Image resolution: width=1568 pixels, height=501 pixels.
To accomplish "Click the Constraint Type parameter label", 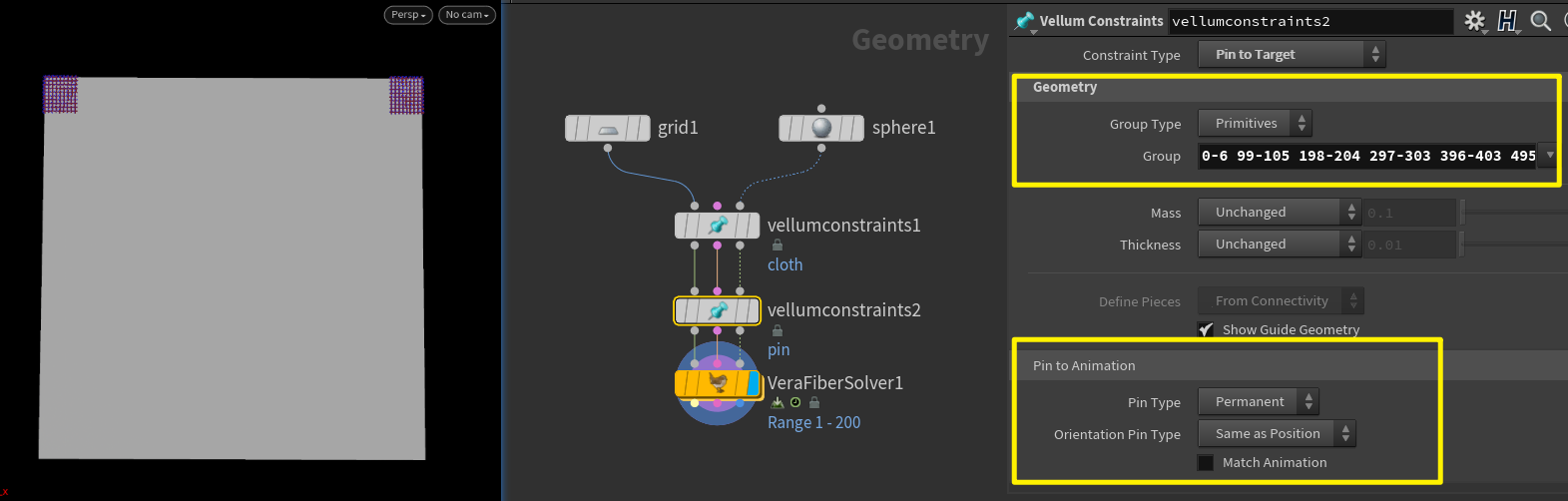I will [1131, 55].
